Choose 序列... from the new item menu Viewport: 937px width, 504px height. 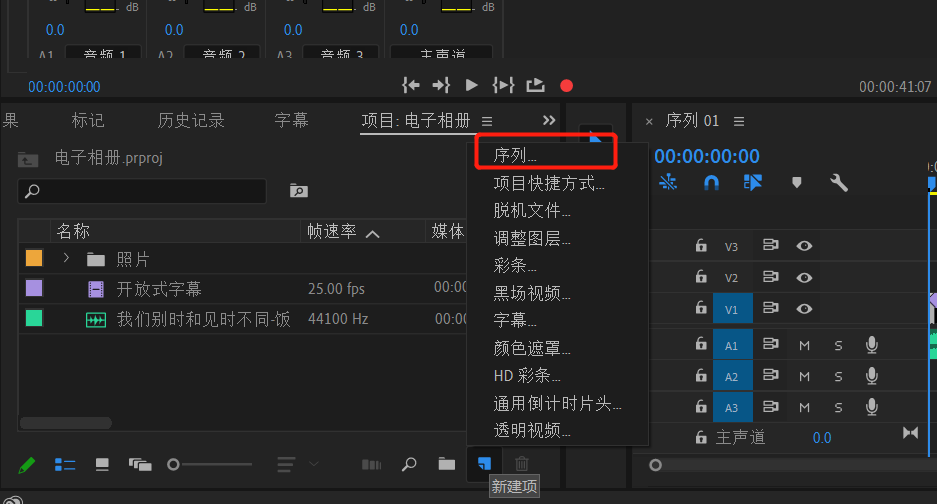515,156
